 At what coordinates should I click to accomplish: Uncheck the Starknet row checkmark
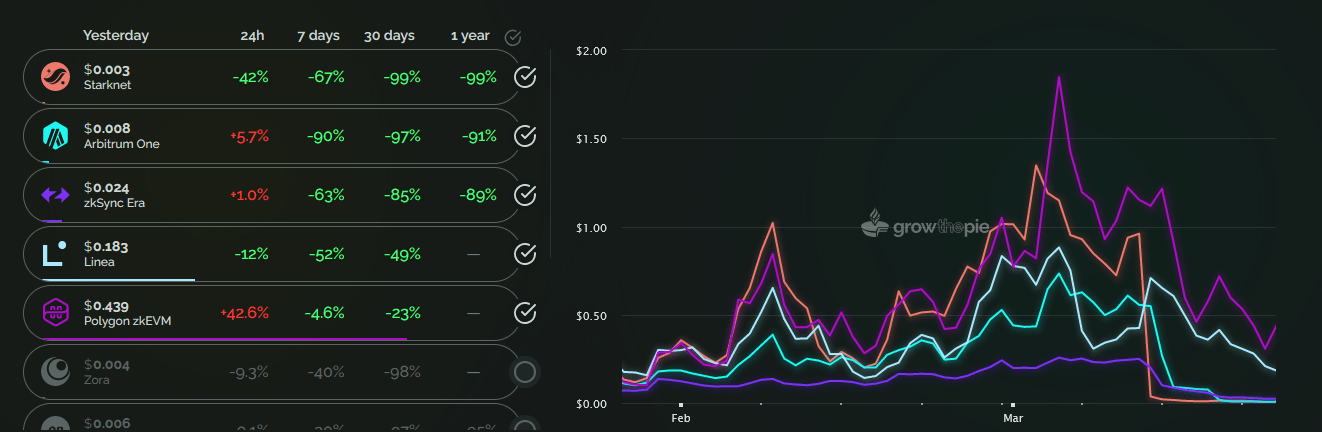[x=525, y=77]
